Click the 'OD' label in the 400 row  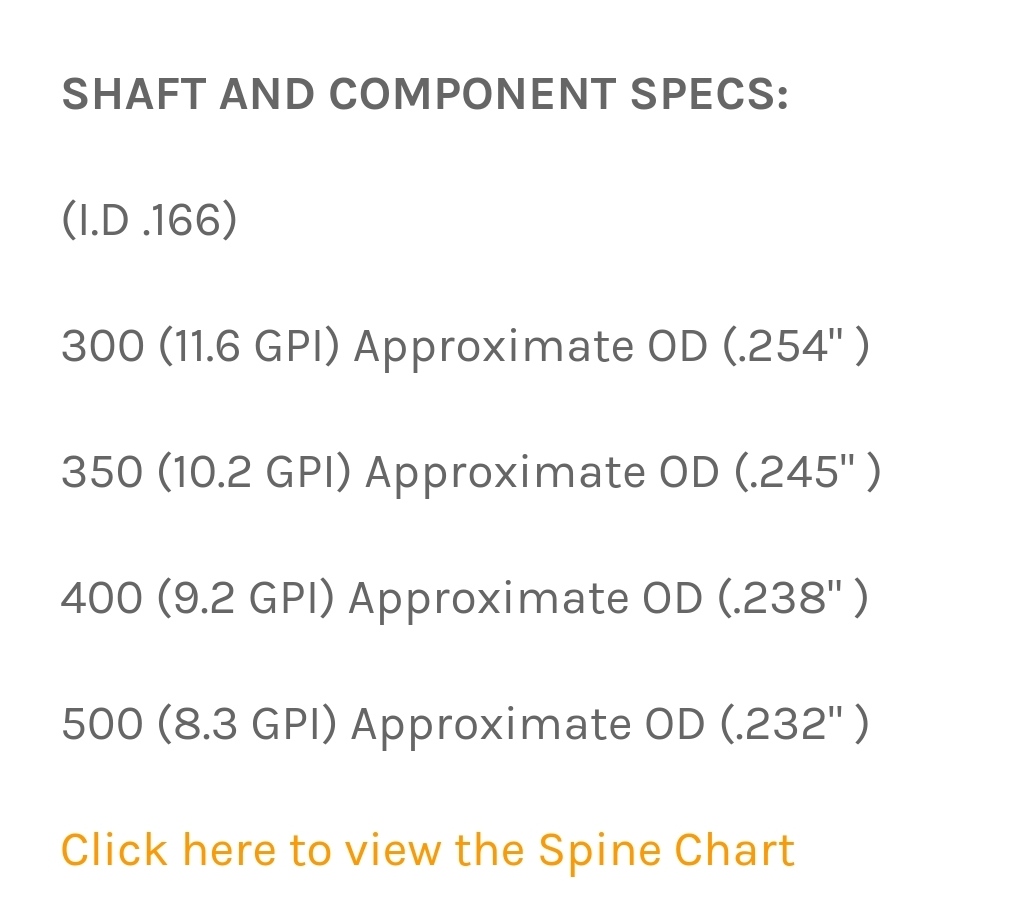coord(673,598)
